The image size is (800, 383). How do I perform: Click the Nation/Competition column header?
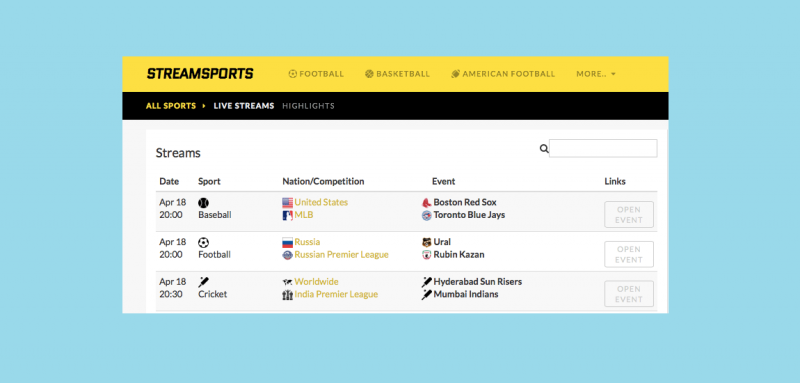[323, 182]
